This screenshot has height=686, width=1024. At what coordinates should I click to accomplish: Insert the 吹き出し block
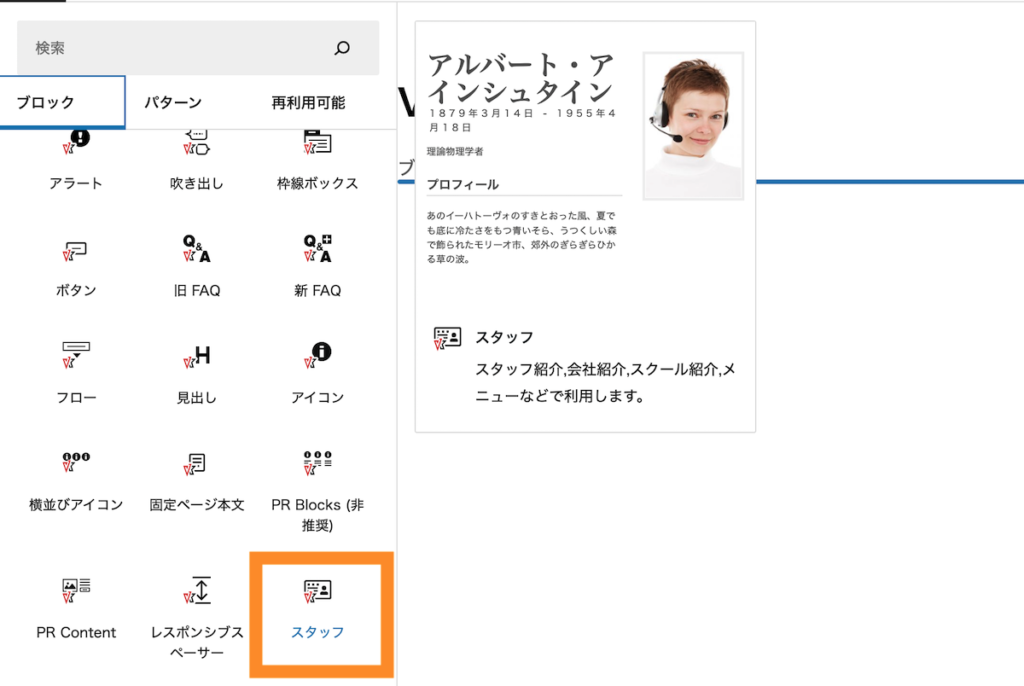[196, 160]
